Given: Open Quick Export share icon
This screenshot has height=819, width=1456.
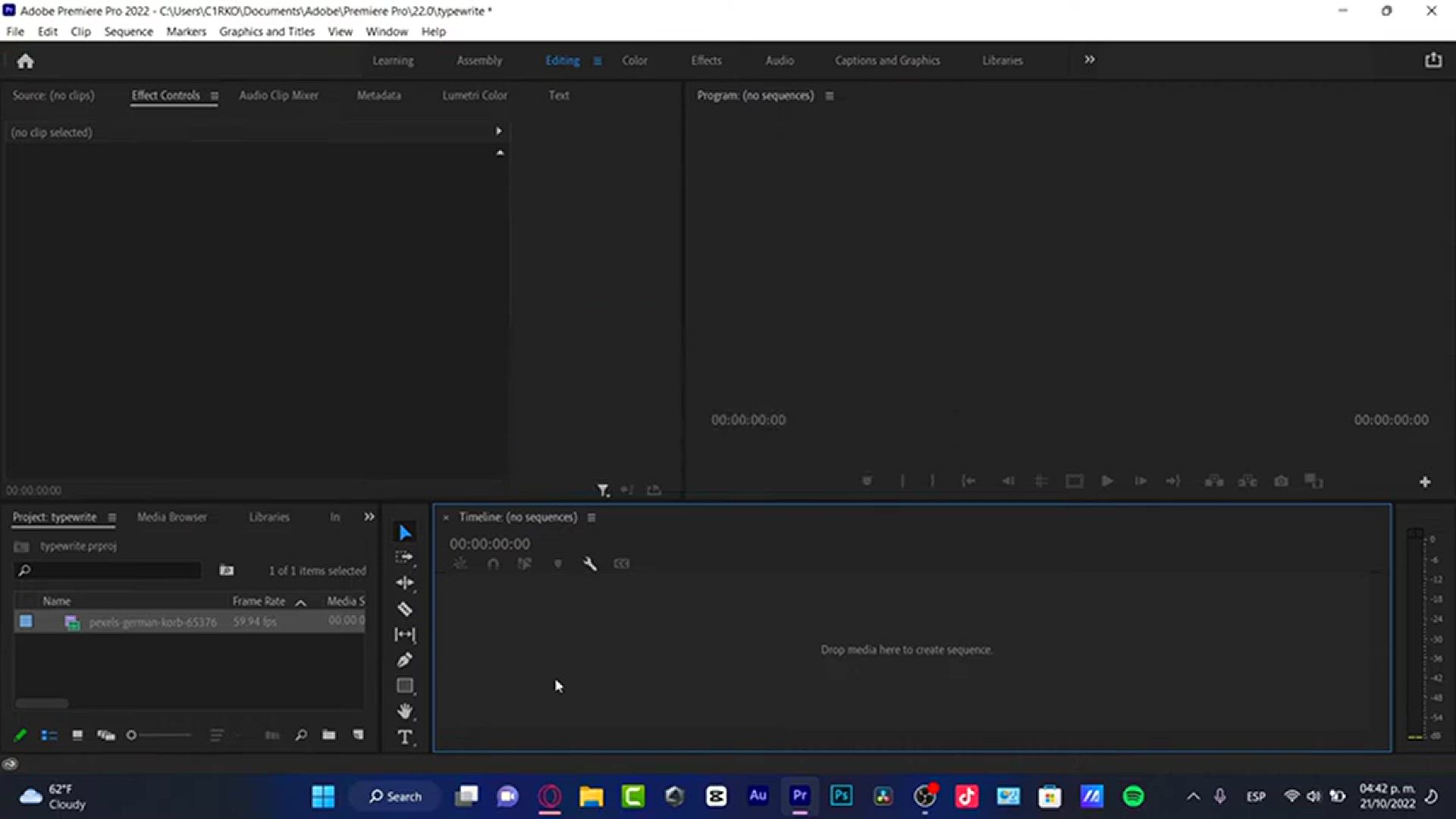Looking at the screenshot, I should click(1432, 60).
